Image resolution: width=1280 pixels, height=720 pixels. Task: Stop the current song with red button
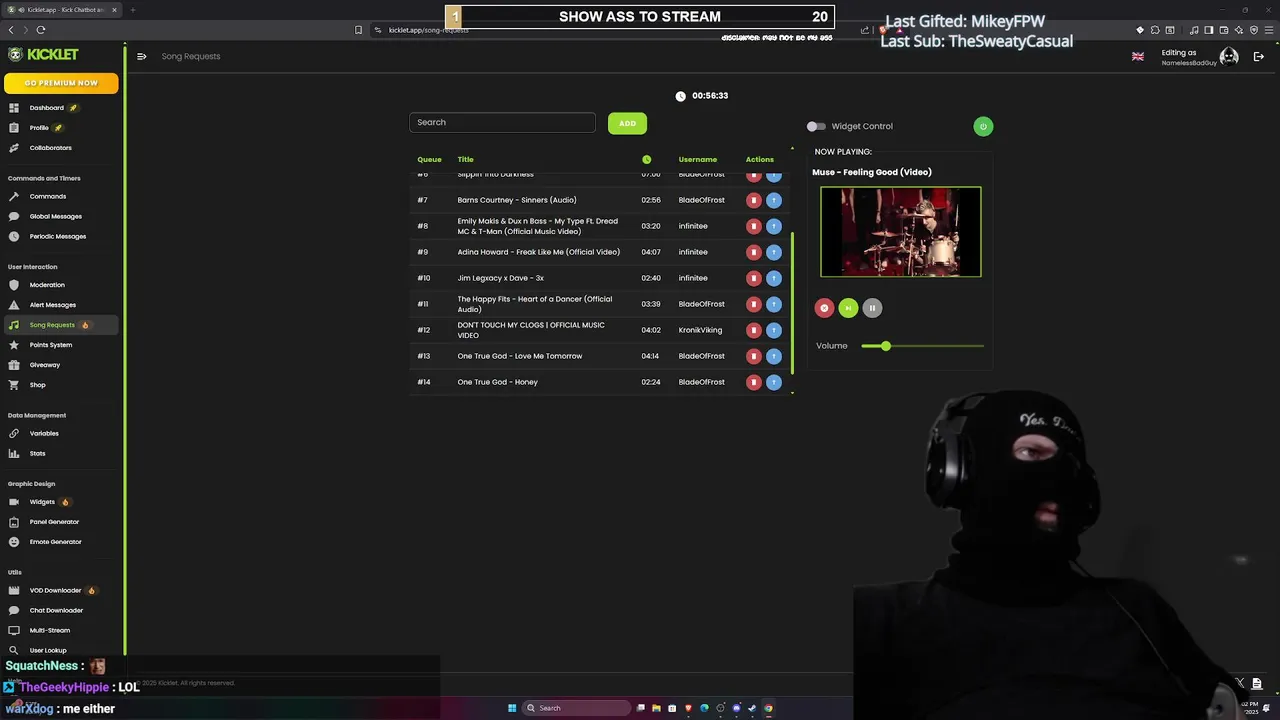(x=824, y=308)
